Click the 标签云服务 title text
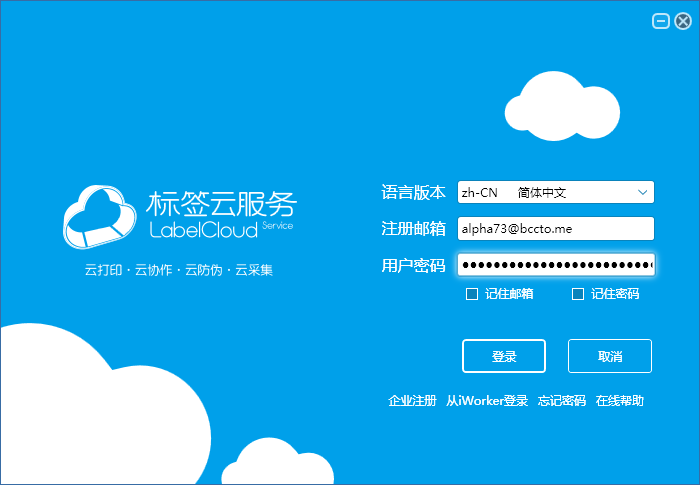This screenshot has height=485, width=700. [x=221, y=204]
